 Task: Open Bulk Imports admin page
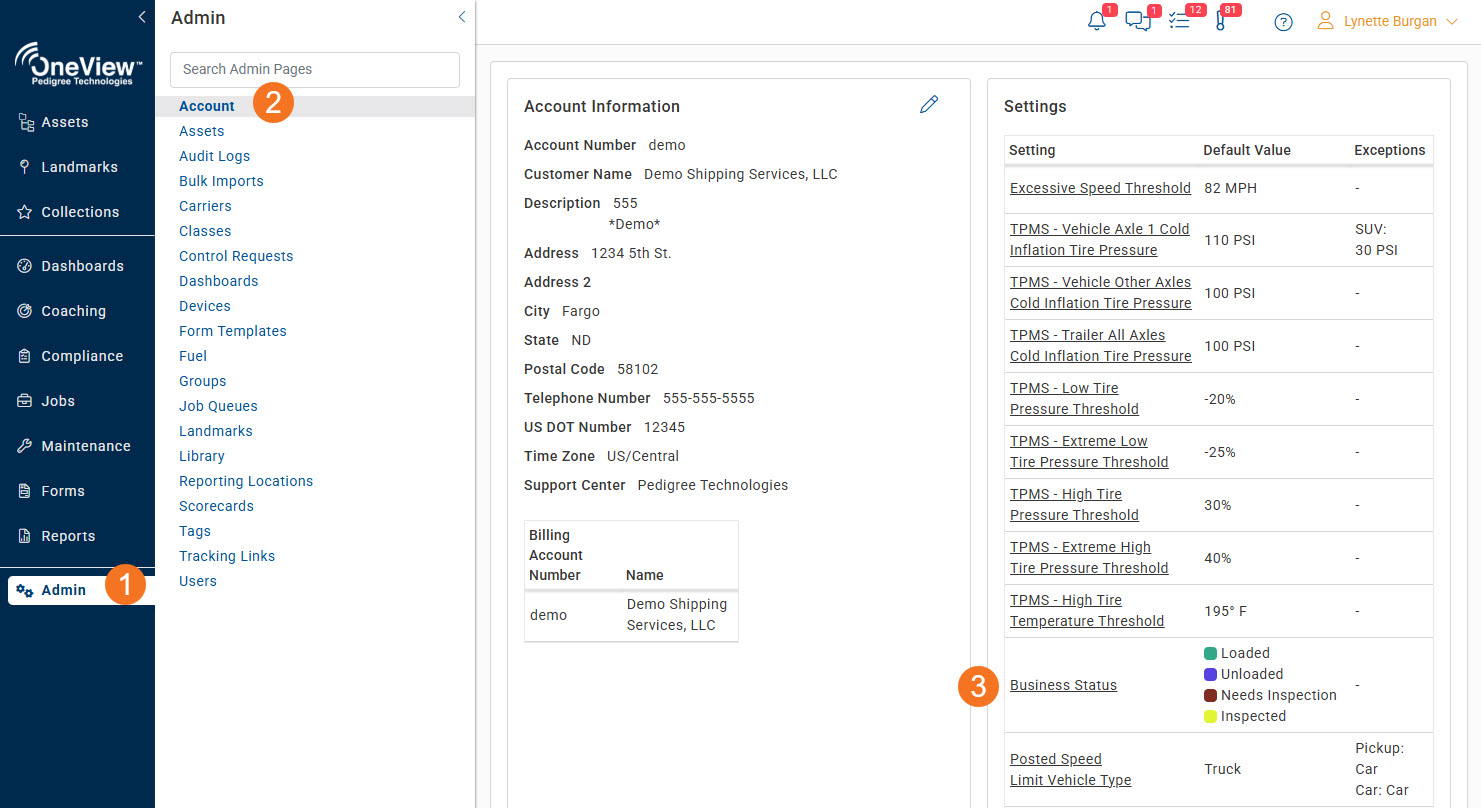click(221, 181)
